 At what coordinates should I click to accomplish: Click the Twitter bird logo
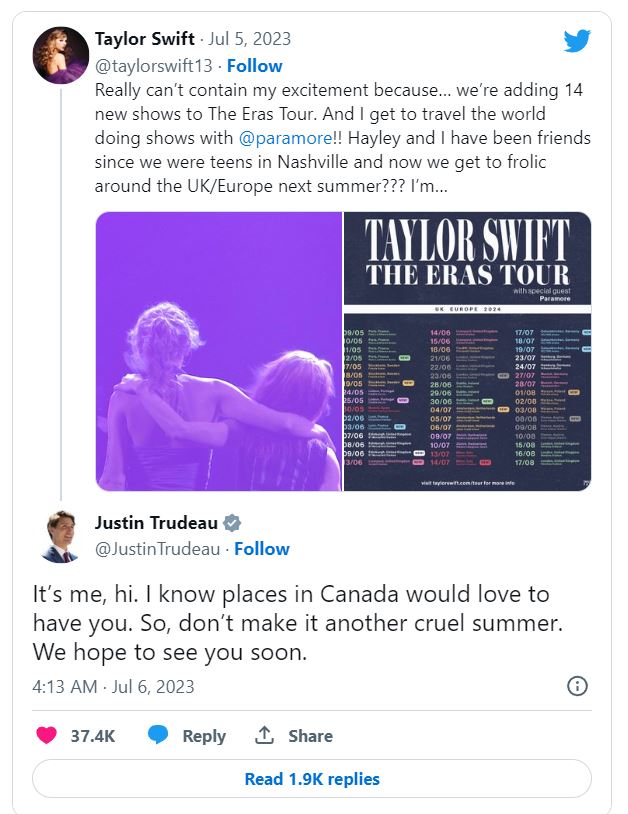(x=577, y=41)
